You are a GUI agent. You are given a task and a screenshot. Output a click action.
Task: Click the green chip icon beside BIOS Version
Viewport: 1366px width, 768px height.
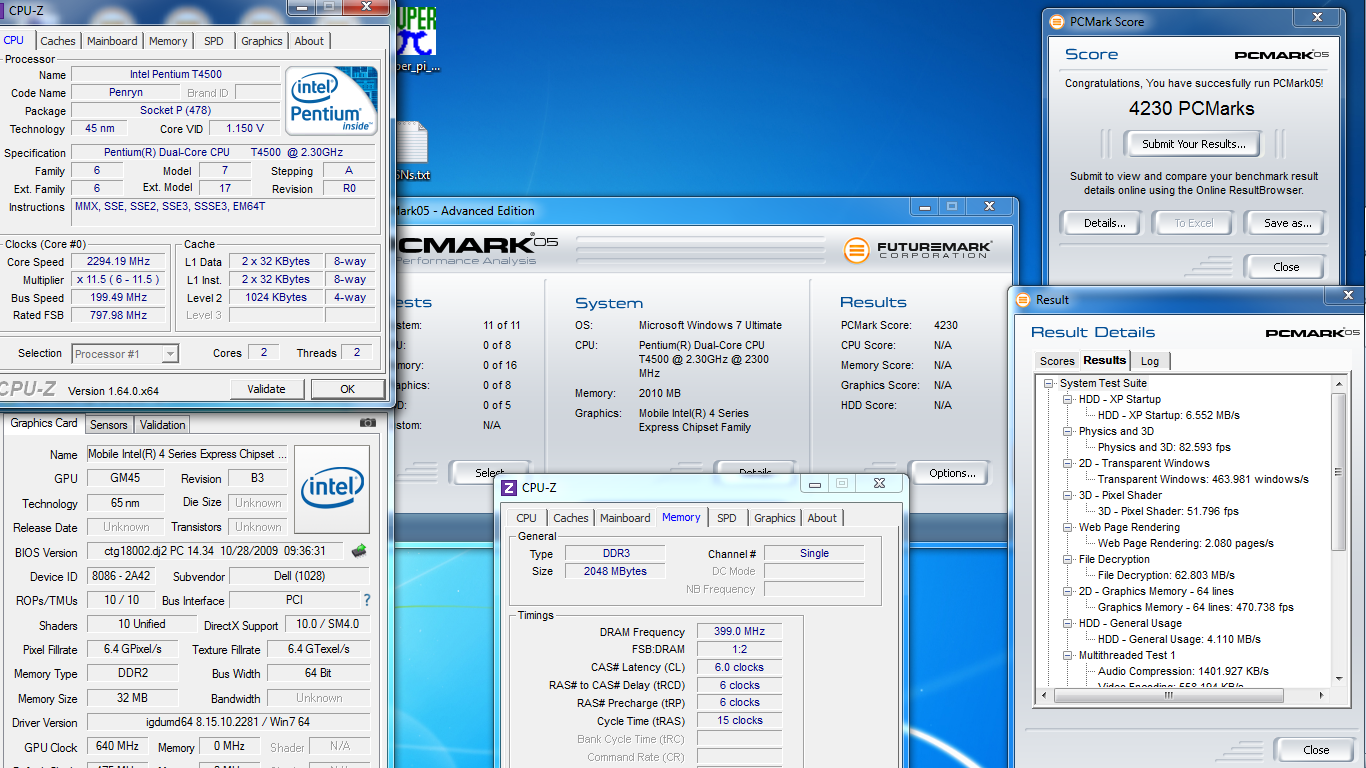click(358, 551)
